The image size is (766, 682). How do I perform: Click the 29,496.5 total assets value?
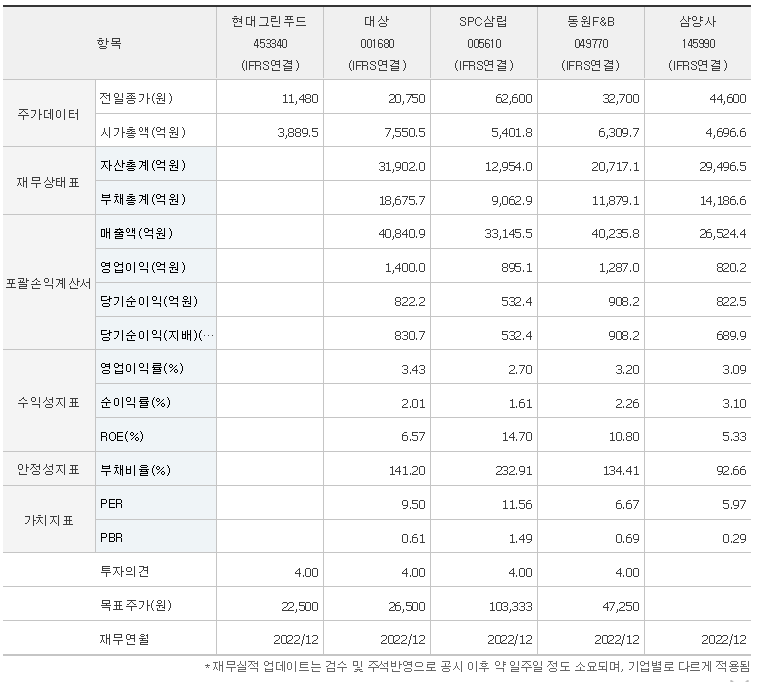click(723, 167)
